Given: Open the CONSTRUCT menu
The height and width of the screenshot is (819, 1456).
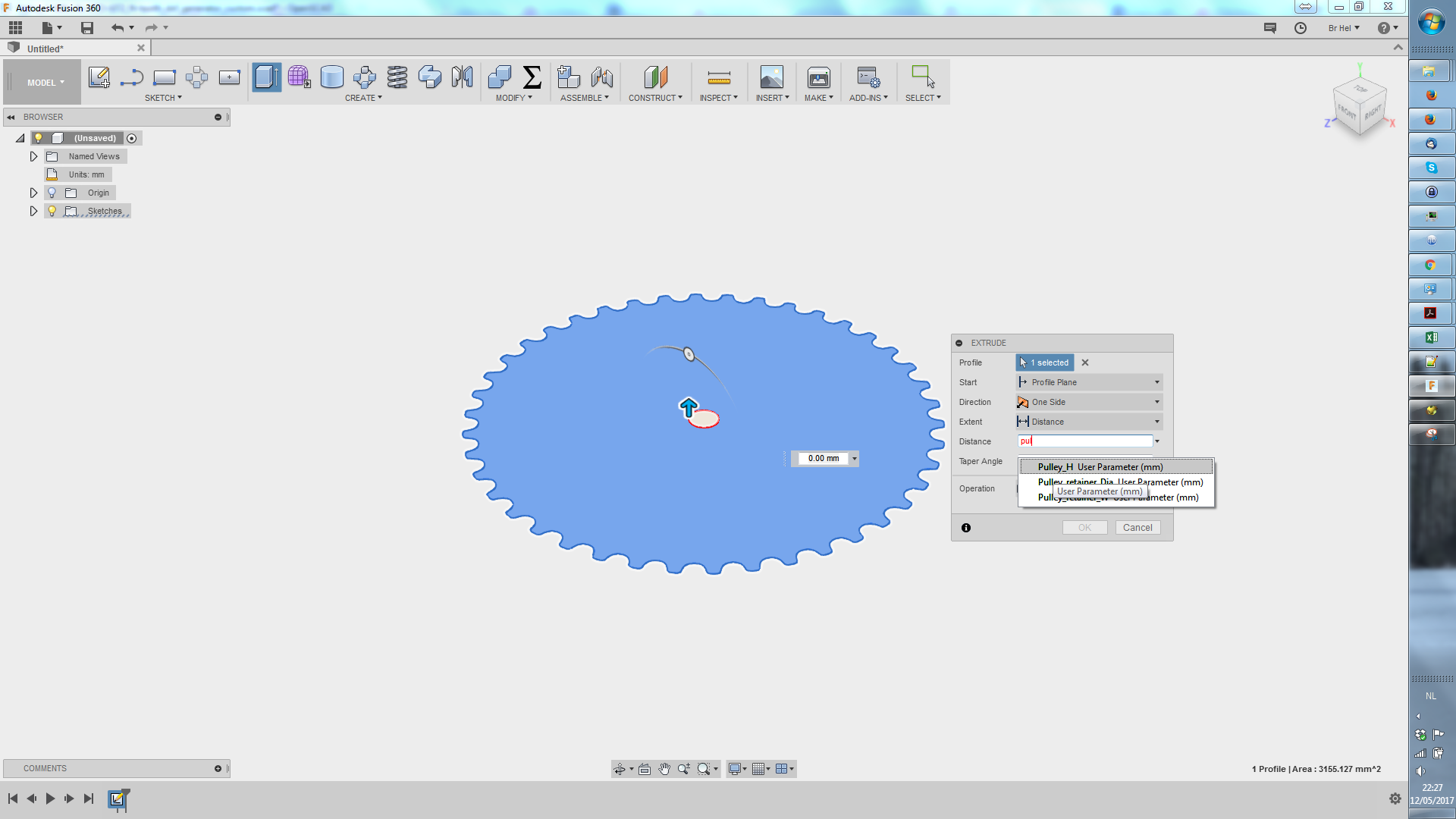Looking at the screenshot, I should pos(655,98).
